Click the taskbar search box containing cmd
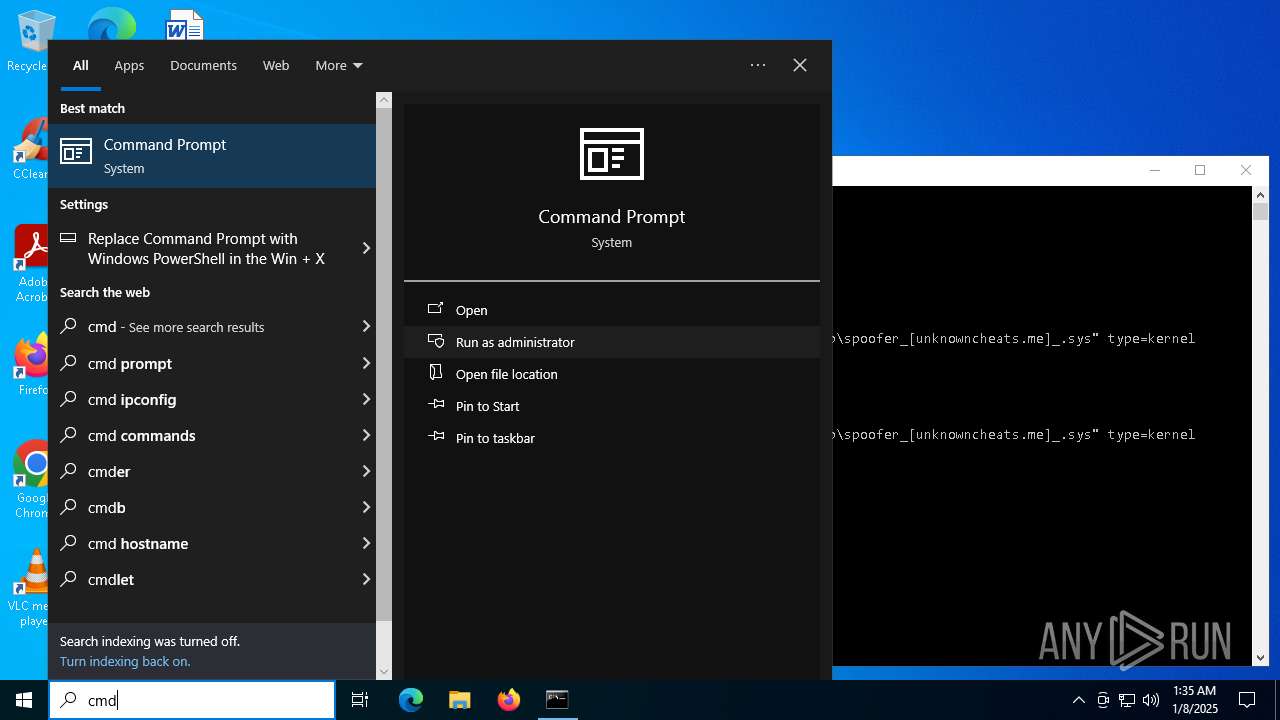Image resolution: width=1280 pixels, height=720 pixels. point(192,700)
